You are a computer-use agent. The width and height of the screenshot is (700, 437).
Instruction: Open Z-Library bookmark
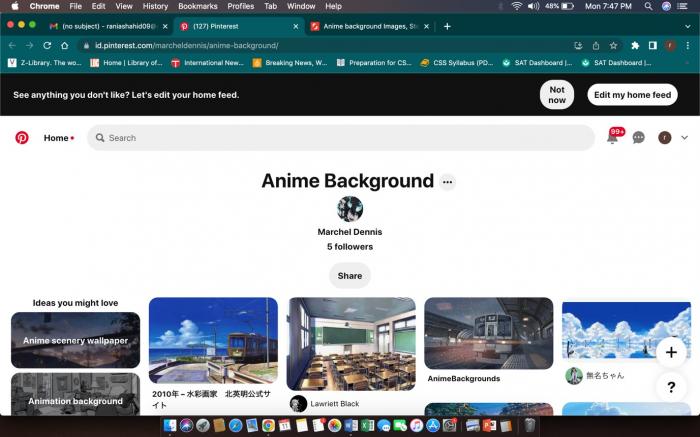pyautogui.click(x=45, y=63)
